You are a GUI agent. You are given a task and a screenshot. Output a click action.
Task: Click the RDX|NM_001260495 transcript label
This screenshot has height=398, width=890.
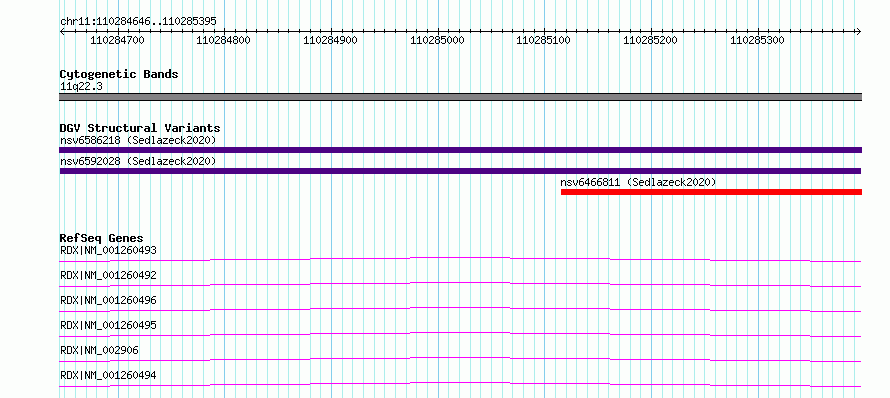[x=108, y=325]
